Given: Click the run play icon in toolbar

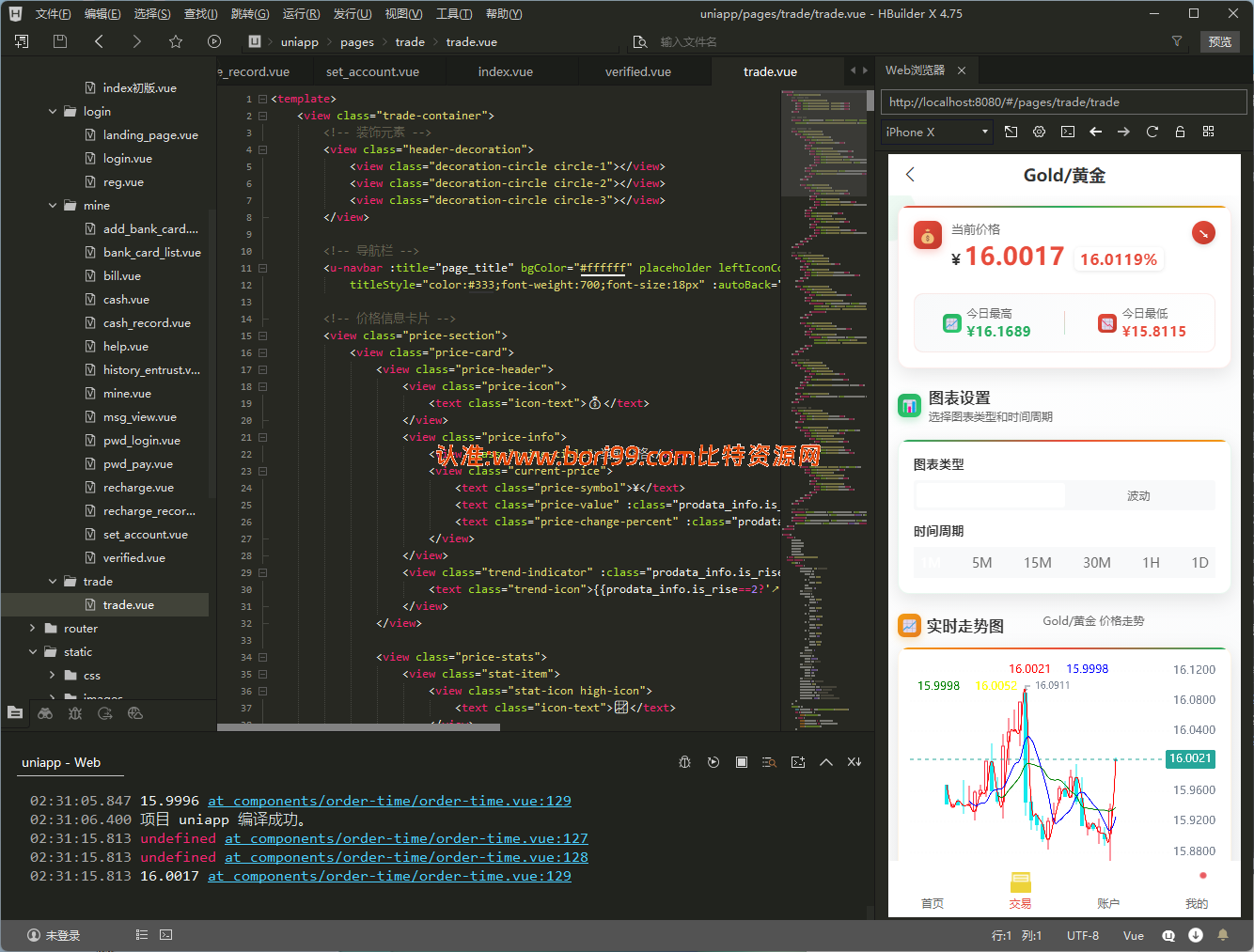Looking at the screenshot, I should (214, 41).
